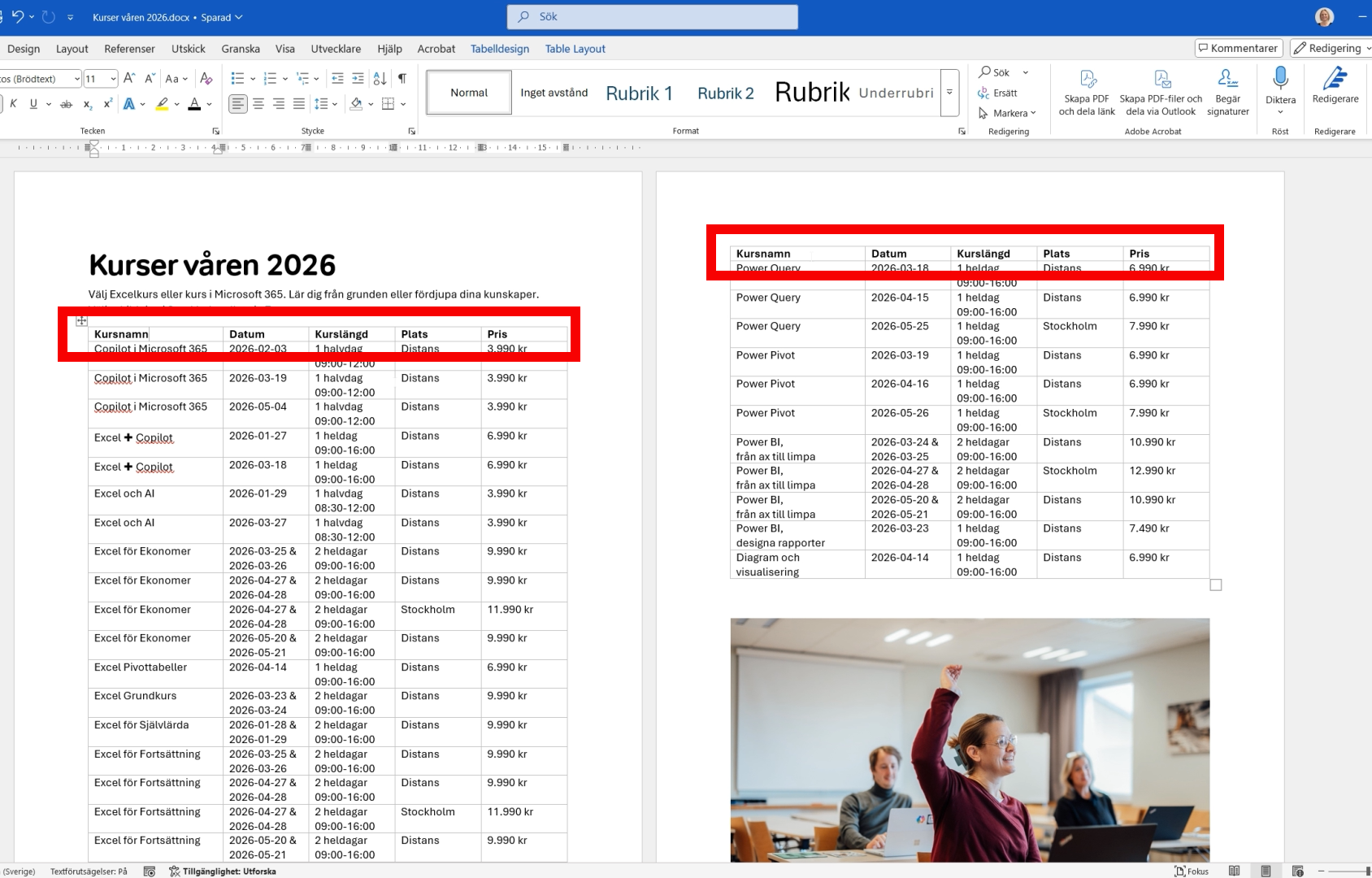Click the Kommentarer button

[1238, 49]
